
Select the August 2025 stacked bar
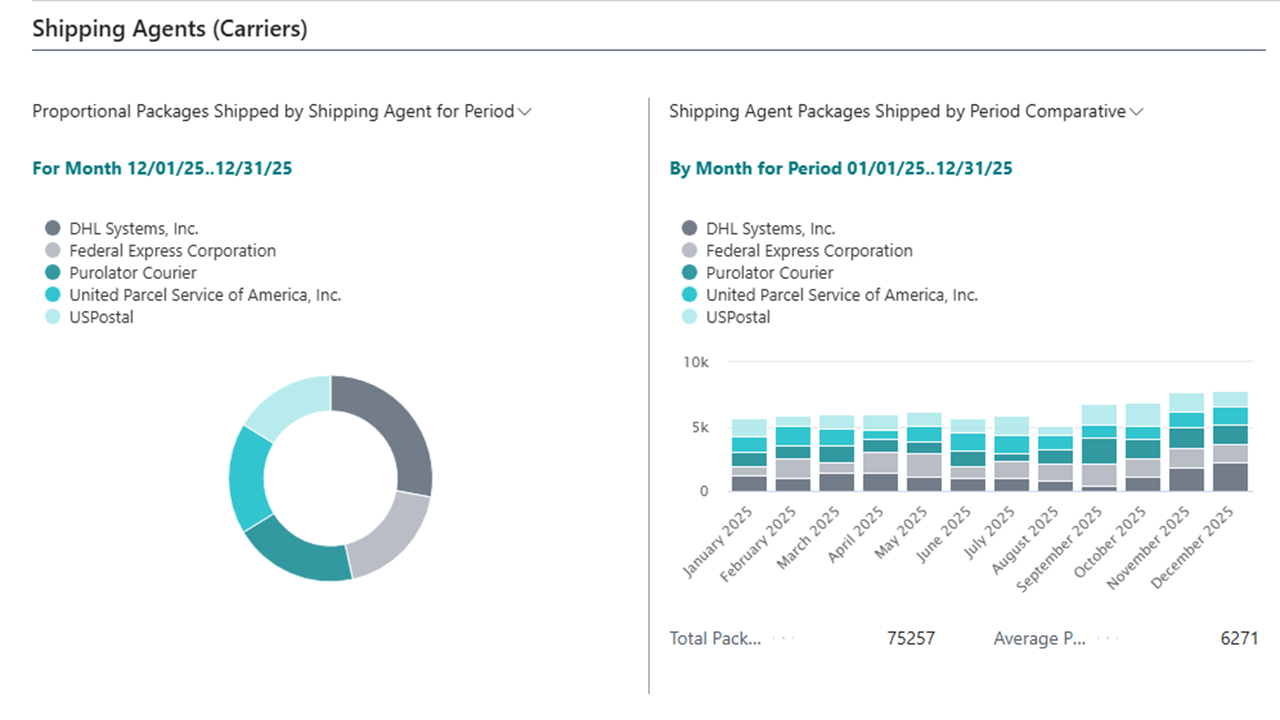tap(1056, 459)
